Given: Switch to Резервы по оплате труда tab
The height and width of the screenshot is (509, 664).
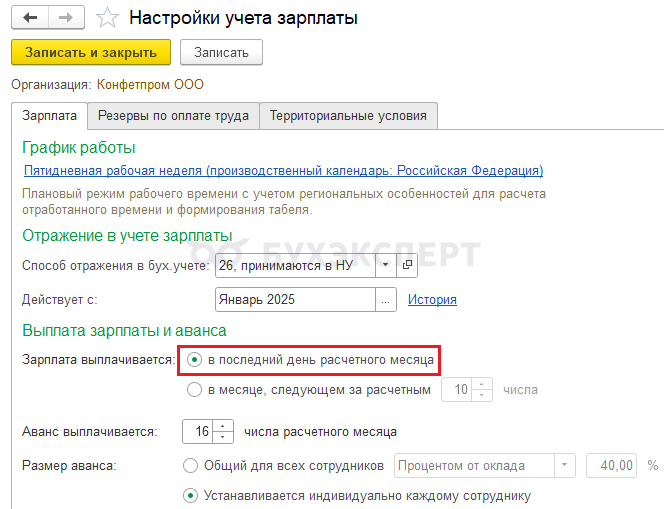Looking at the screenshot, I should [x=173, y=116].
